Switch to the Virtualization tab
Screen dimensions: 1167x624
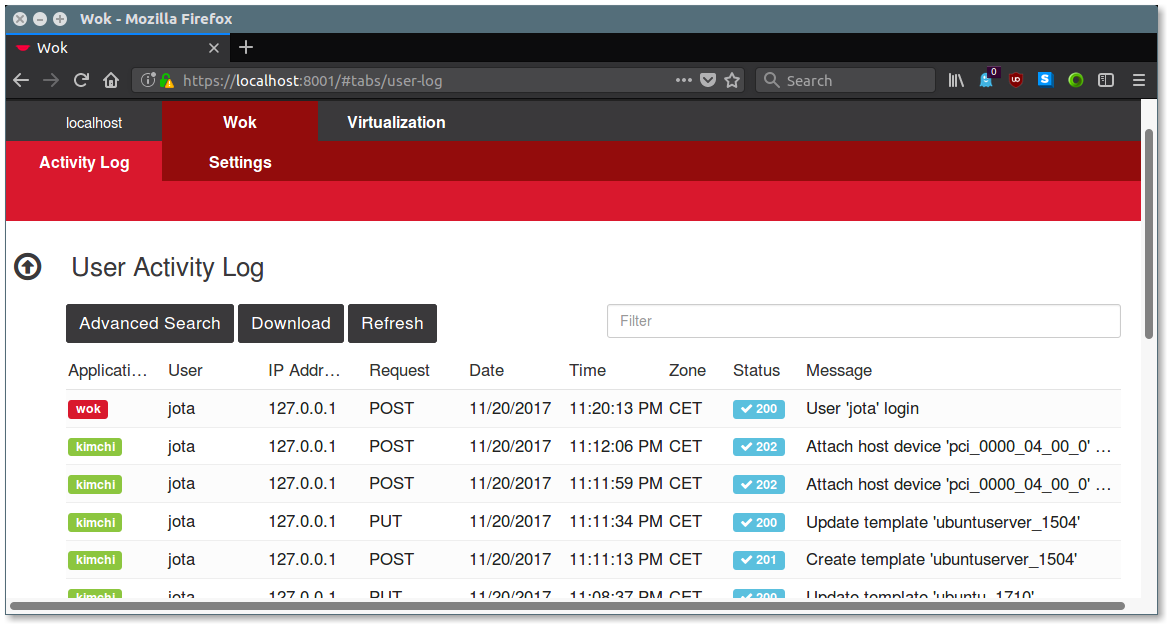click(396, 122)
